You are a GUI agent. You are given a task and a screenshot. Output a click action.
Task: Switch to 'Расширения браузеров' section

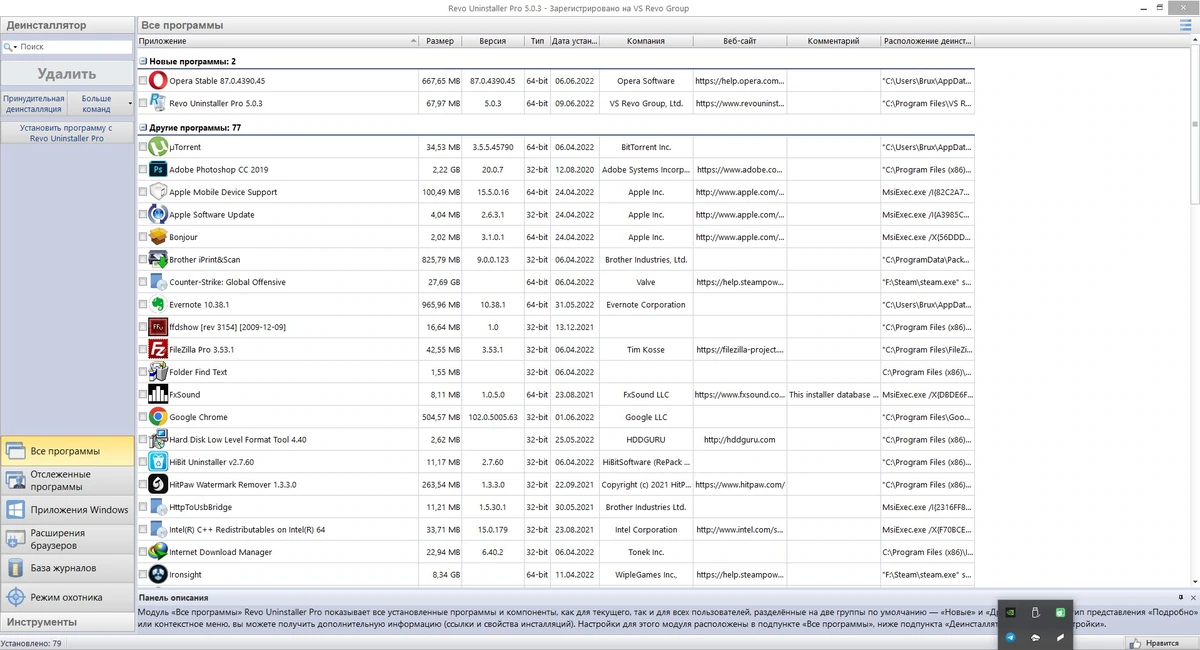click(65, 539)
